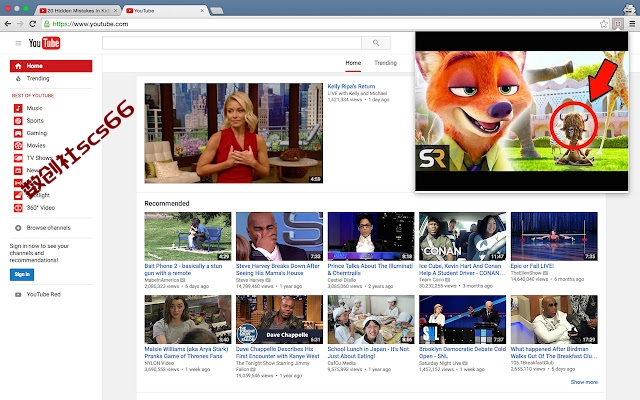This screenshot has height=400, width=640.
Task: Open 'Bait Phone 2' video title link
Action: [183, 269]
